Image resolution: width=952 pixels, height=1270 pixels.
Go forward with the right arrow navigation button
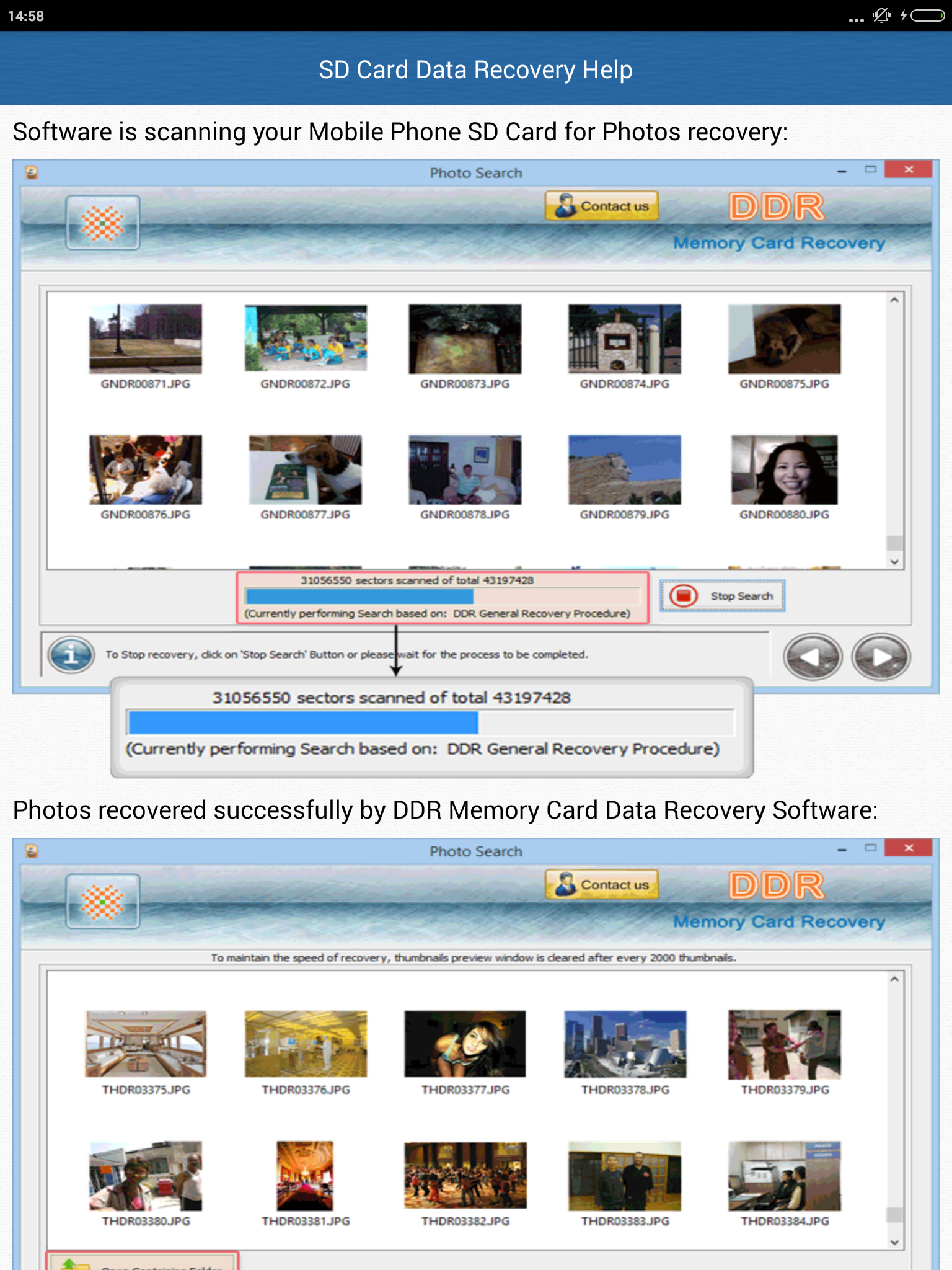tap(881, 656)
